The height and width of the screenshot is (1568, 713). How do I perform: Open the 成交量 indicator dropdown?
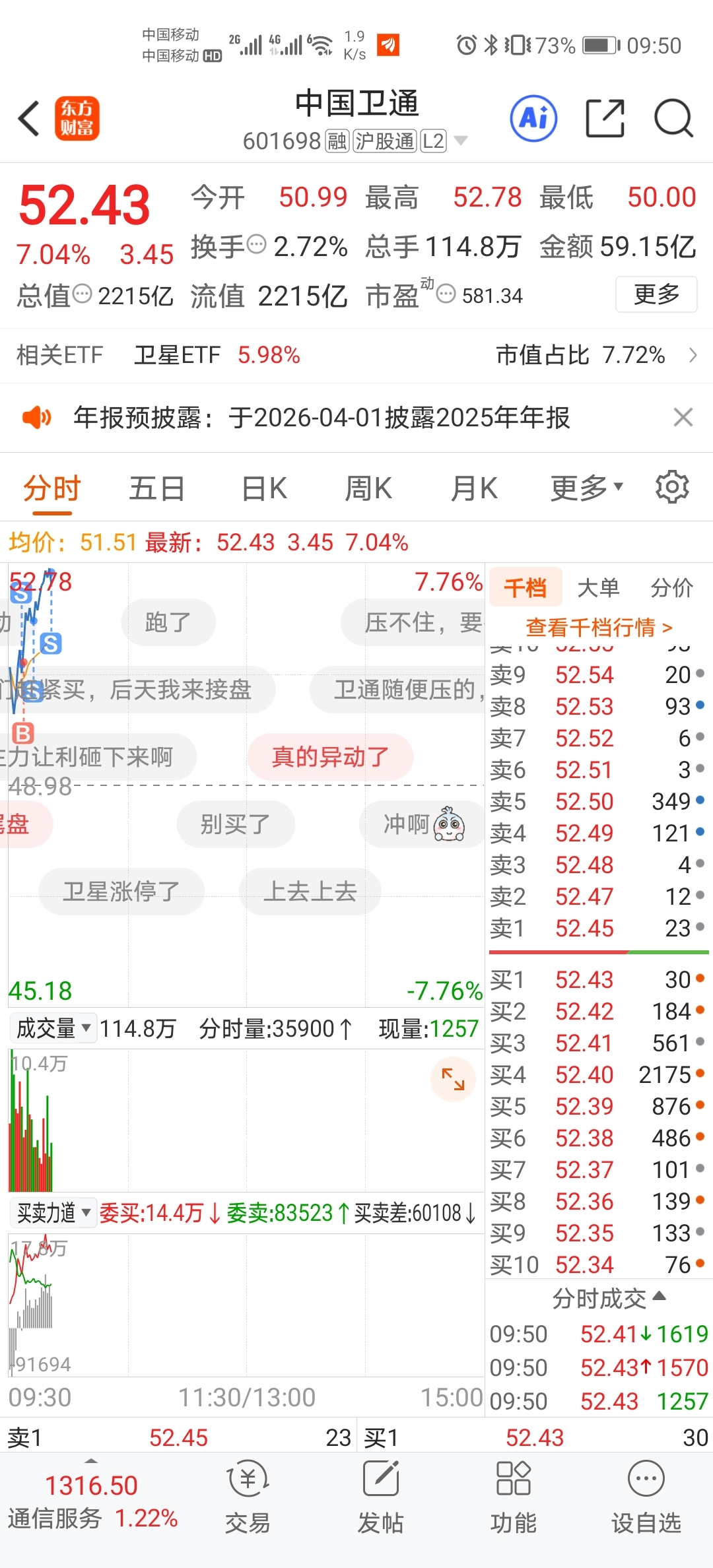pyautogui.click(x=53, y=1028)
